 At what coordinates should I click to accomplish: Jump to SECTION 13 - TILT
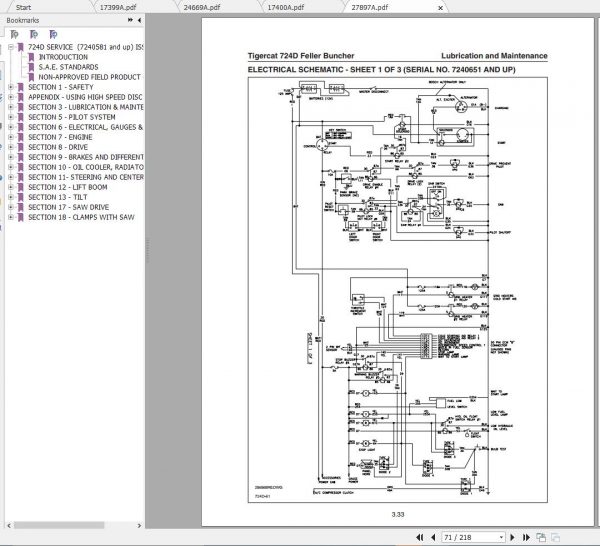(58, 197)
